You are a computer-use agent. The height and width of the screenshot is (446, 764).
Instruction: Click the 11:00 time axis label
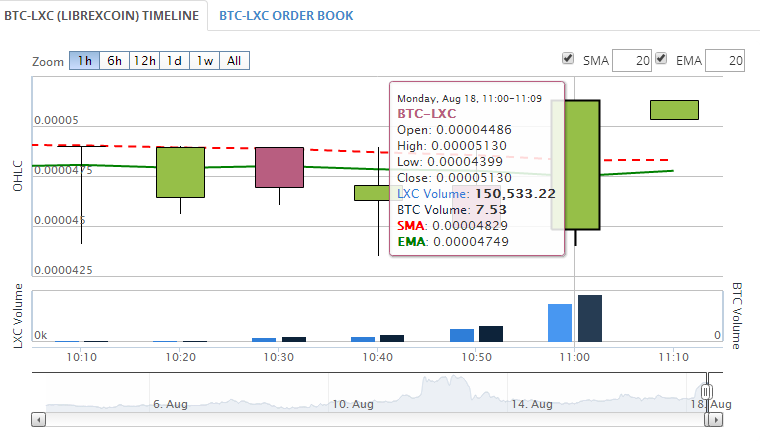tap(574, 357)
